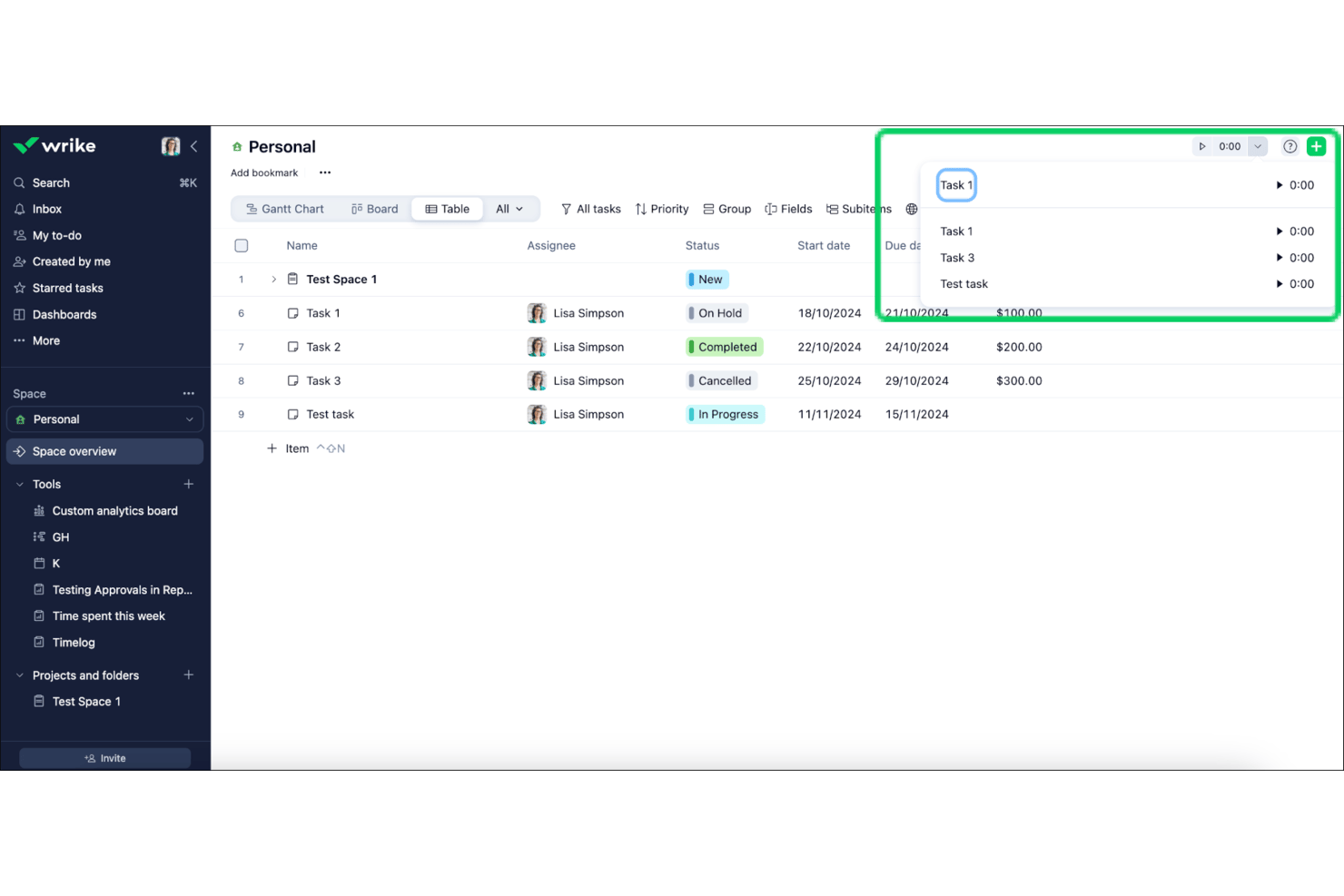Add a new tool with plus icon
This screenshot has height=896, width=1344.
[x=189, y=484]
